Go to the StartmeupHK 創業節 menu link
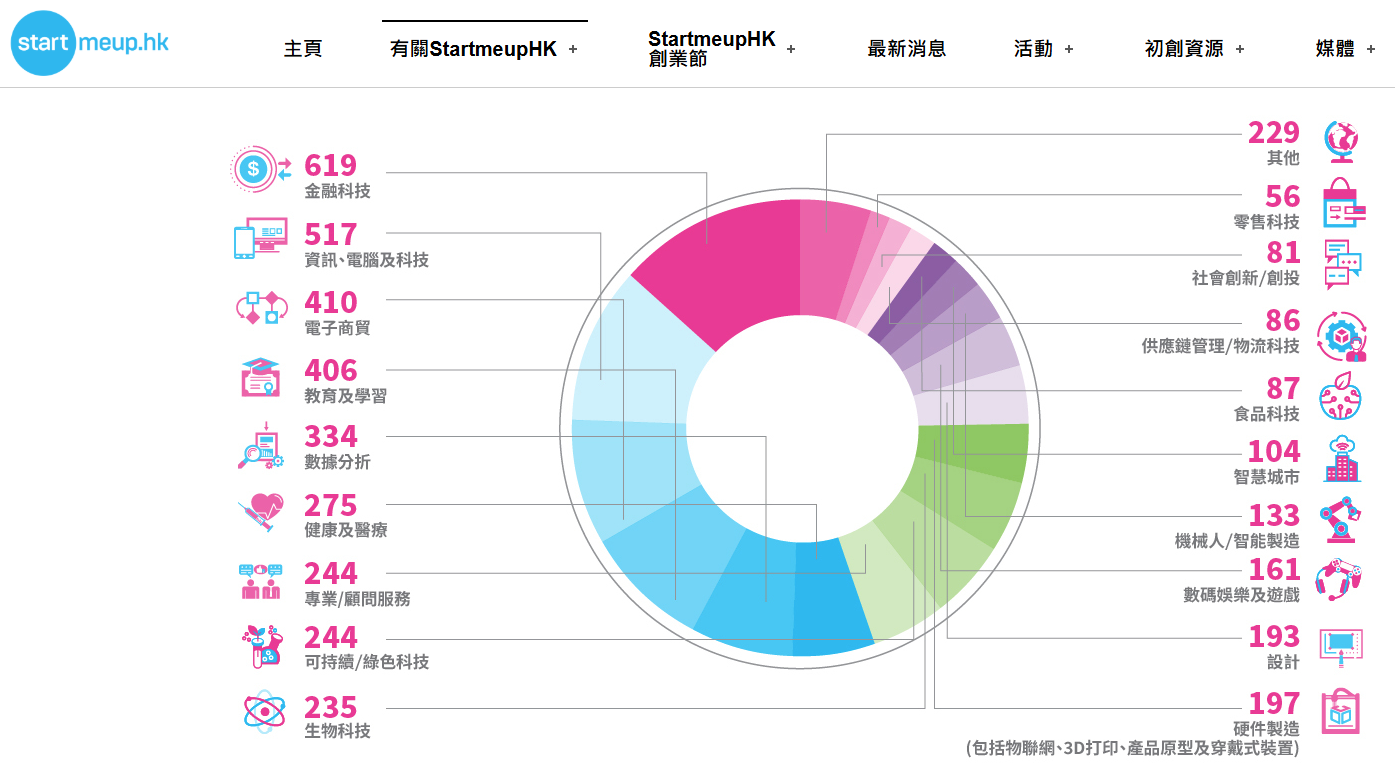 (711, 49)
